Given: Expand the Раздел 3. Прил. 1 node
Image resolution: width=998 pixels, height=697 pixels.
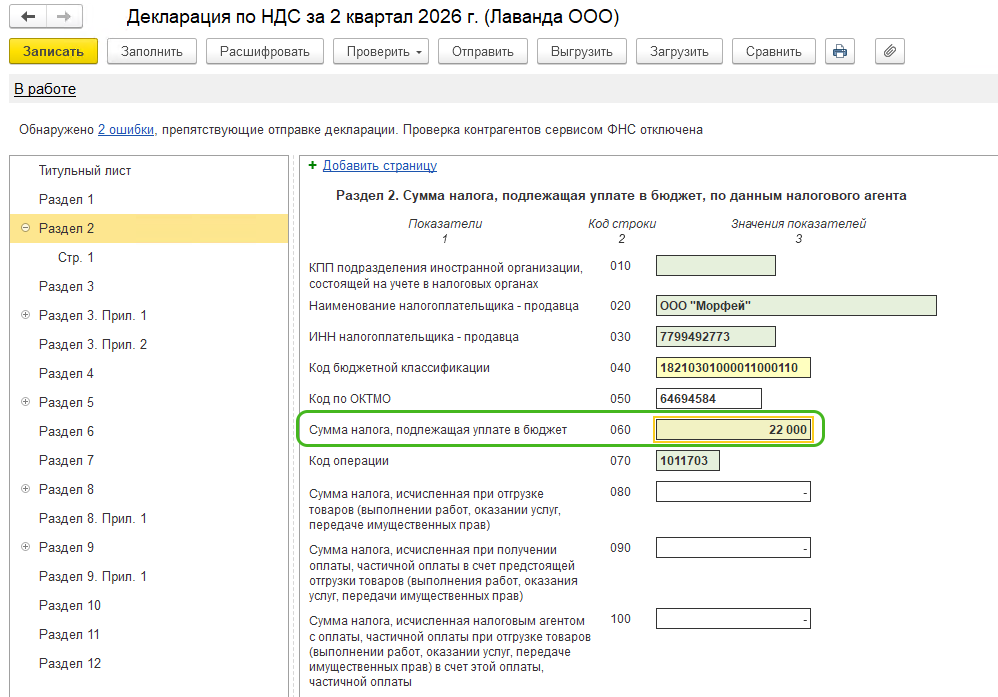Looking at the screenshot, I should pos(25,315).
